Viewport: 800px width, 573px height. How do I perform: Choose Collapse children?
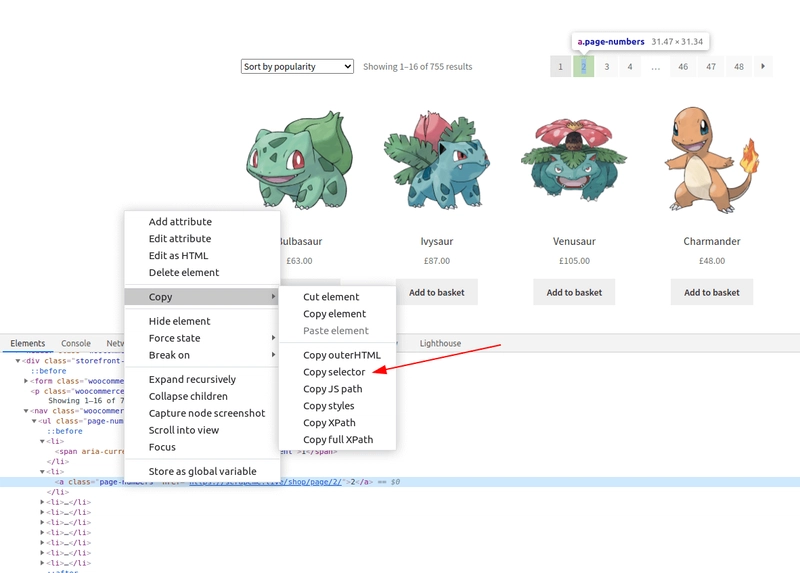[202, 396]
